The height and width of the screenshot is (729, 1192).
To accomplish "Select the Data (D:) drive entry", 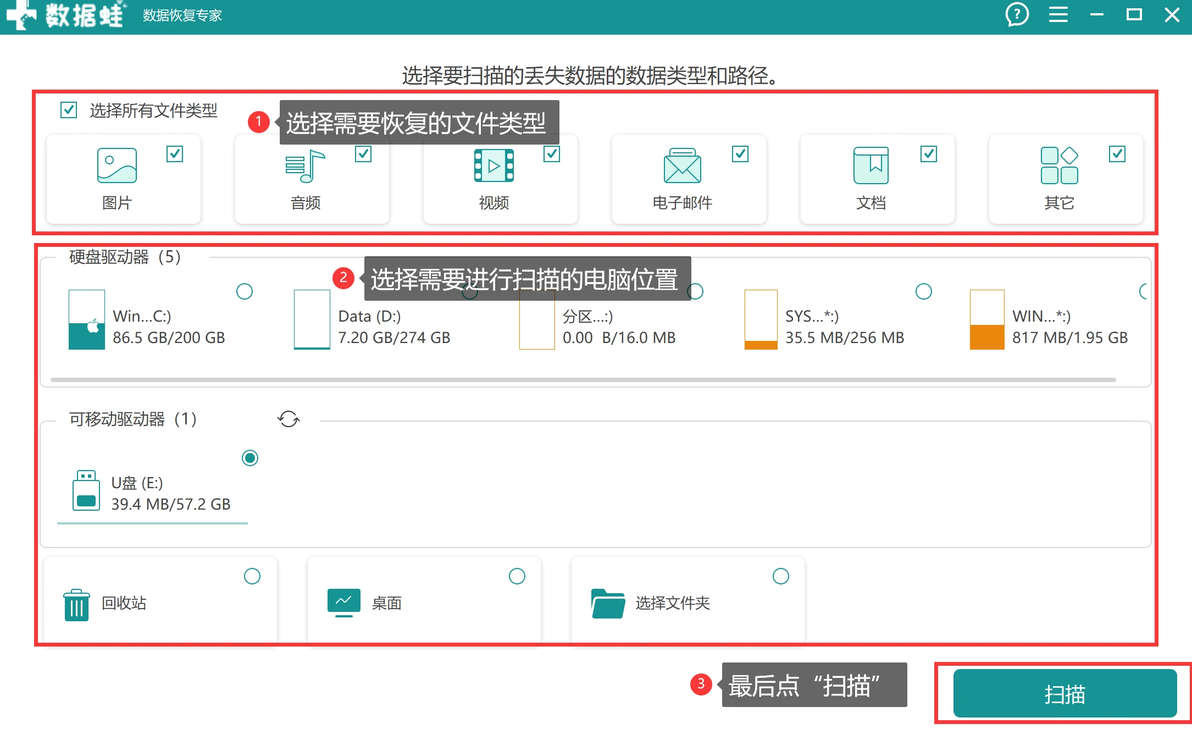I will (x=372, y=320).
